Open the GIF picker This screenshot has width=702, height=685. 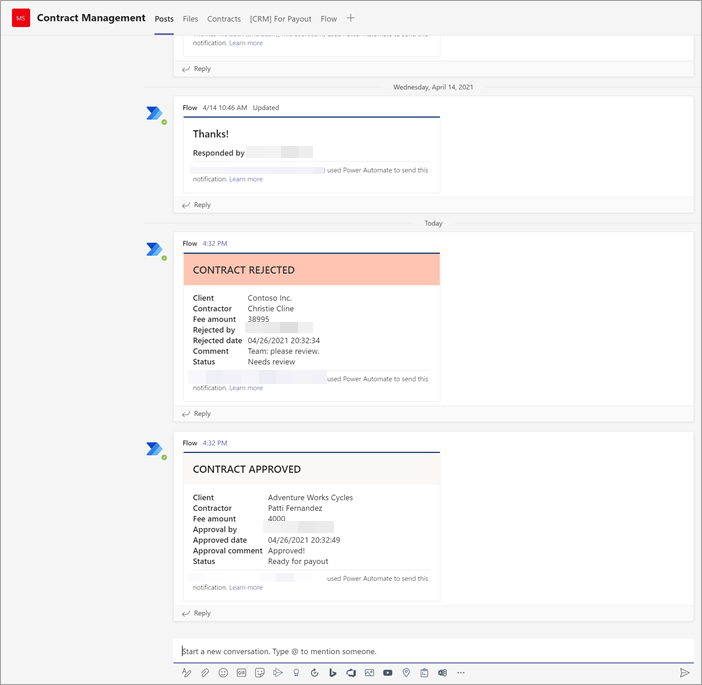coord(241,673)
